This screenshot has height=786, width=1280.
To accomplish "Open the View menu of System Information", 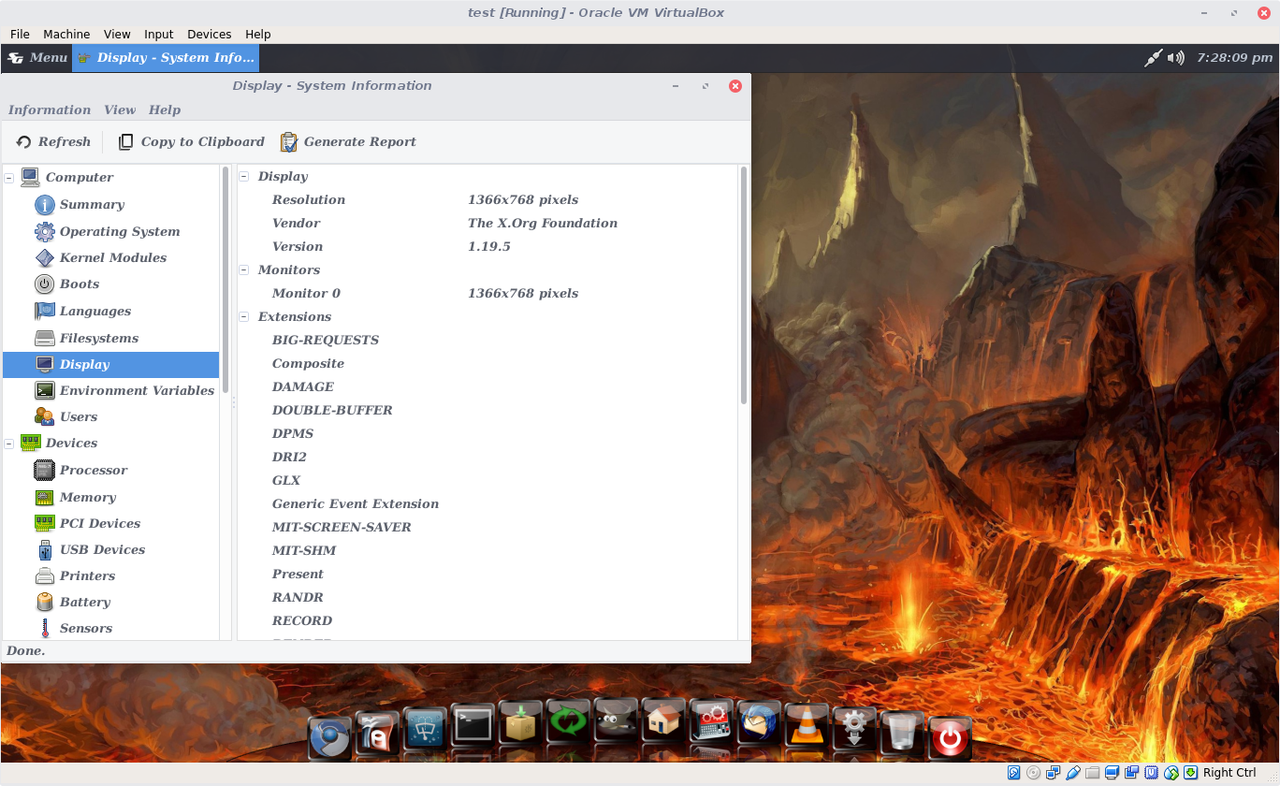I will (120, 110).
